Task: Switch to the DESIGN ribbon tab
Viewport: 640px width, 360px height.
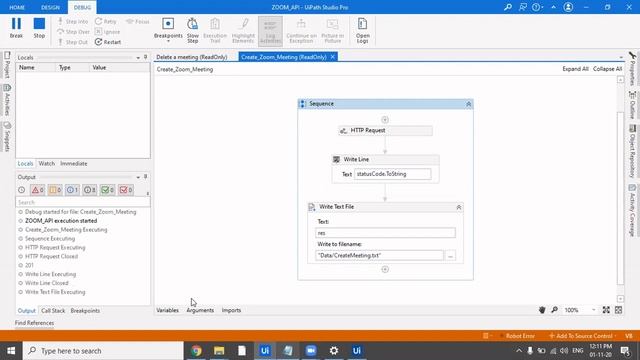Action: 50,7
